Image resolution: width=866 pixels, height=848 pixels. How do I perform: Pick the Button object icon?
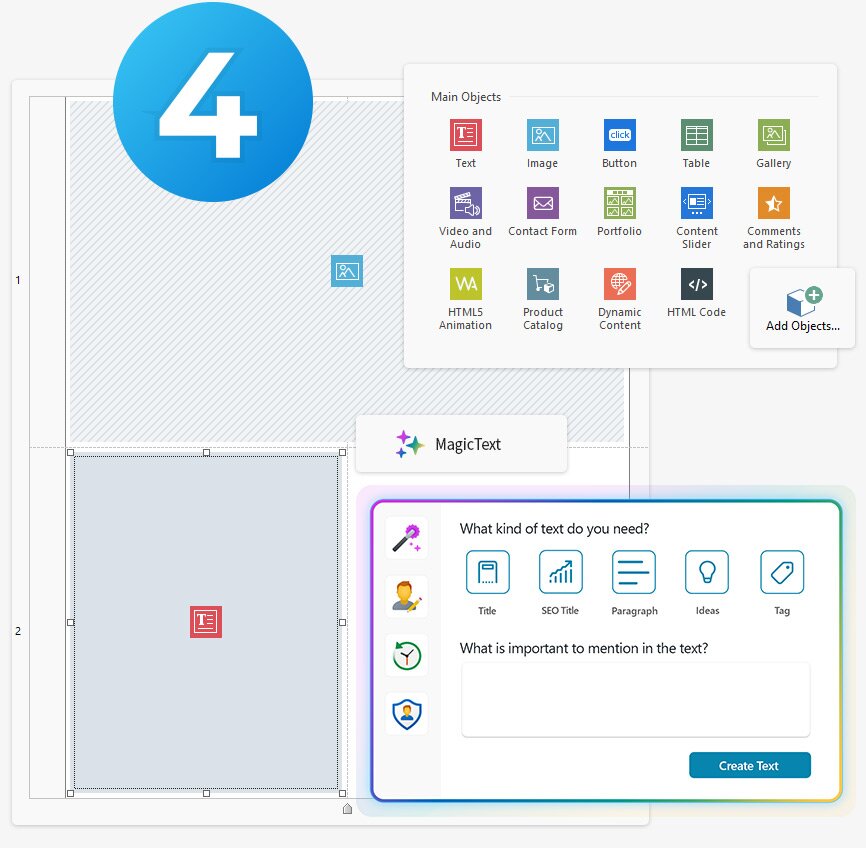pos(619,135)
